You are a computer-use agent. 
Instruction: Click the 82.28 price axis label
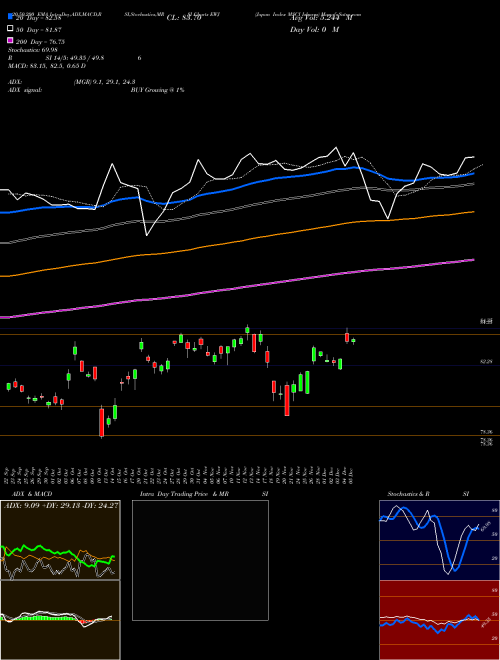pyautogui.click(x=486, y=362)
